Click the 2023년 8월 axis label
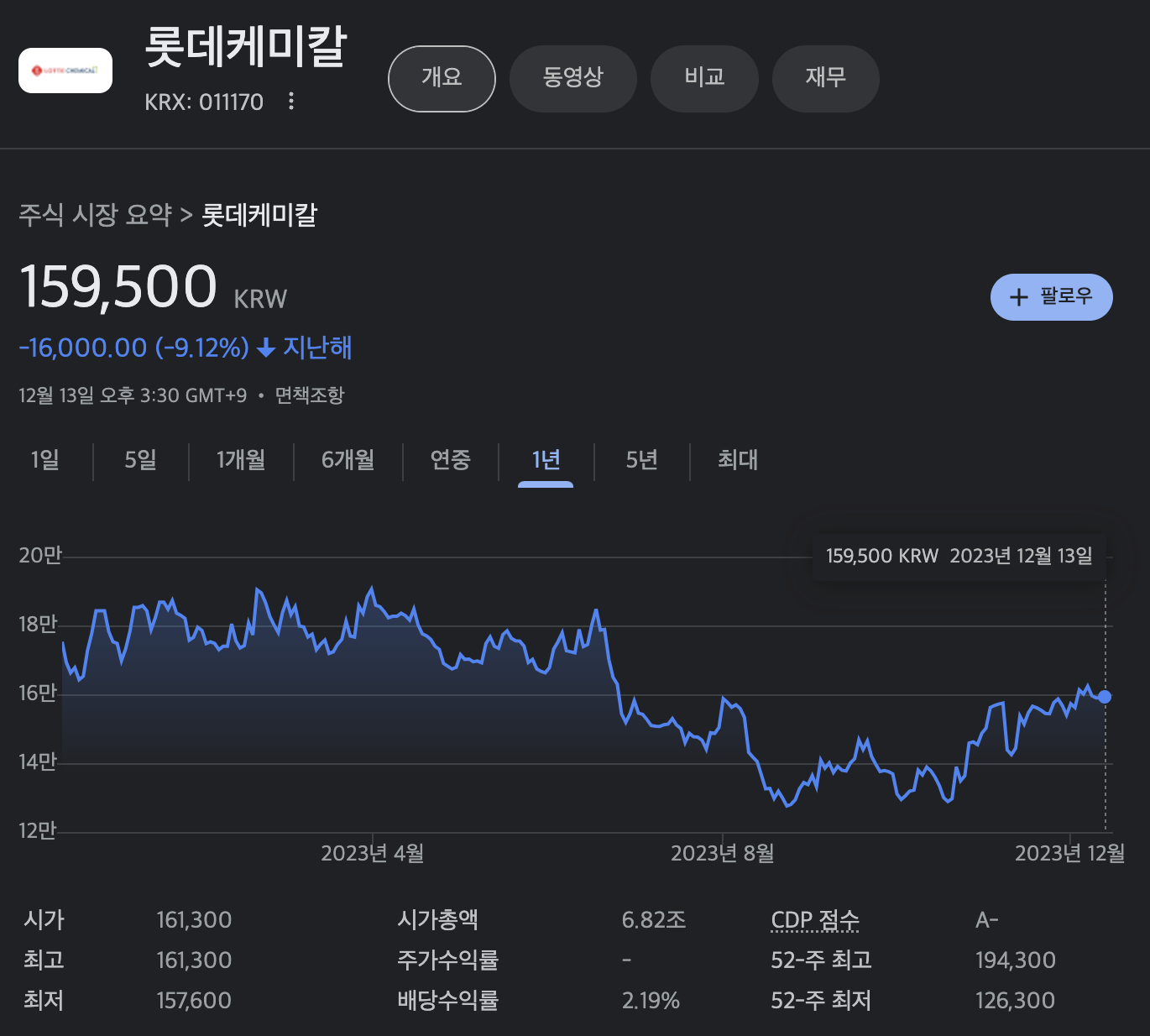Viewport: 1150px width, 1036px height. point(723,854)
